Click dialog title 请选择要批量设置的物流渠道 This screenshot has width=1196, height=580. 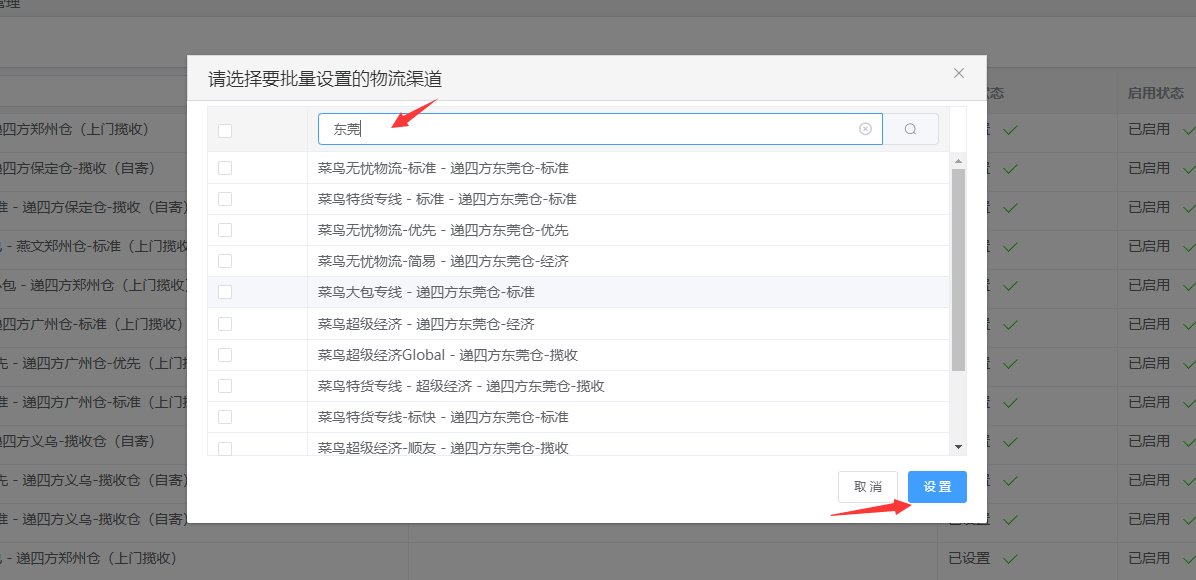[x=325, y=79]
